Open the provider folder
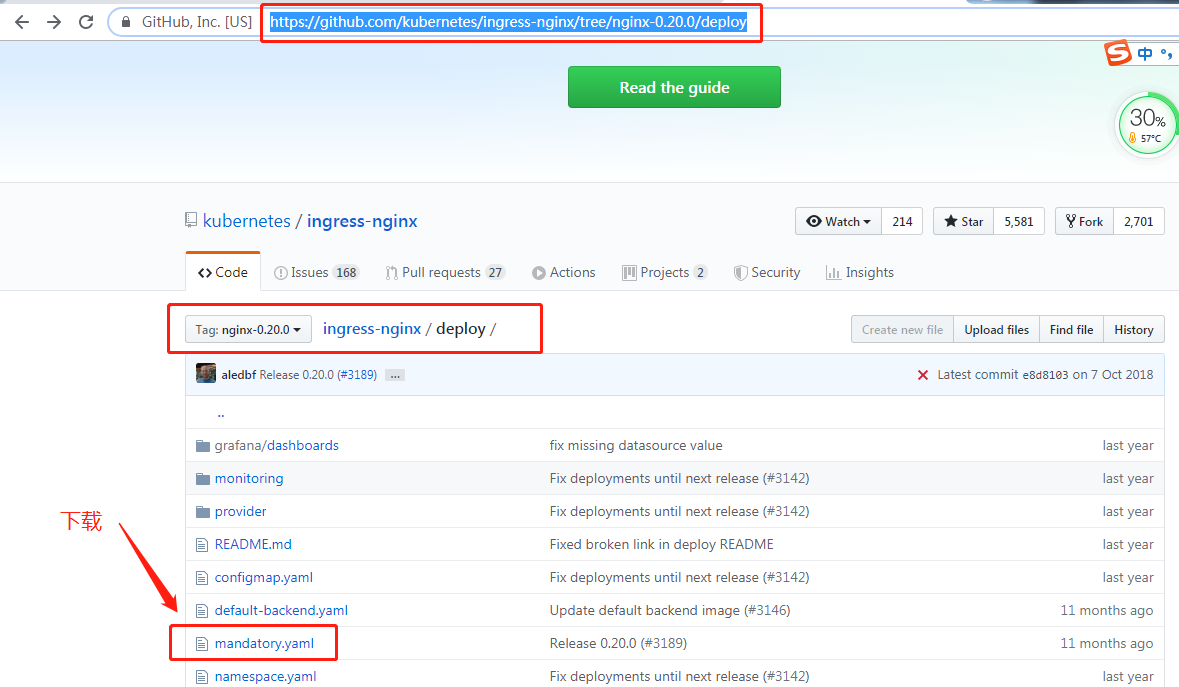 (241, 511)
